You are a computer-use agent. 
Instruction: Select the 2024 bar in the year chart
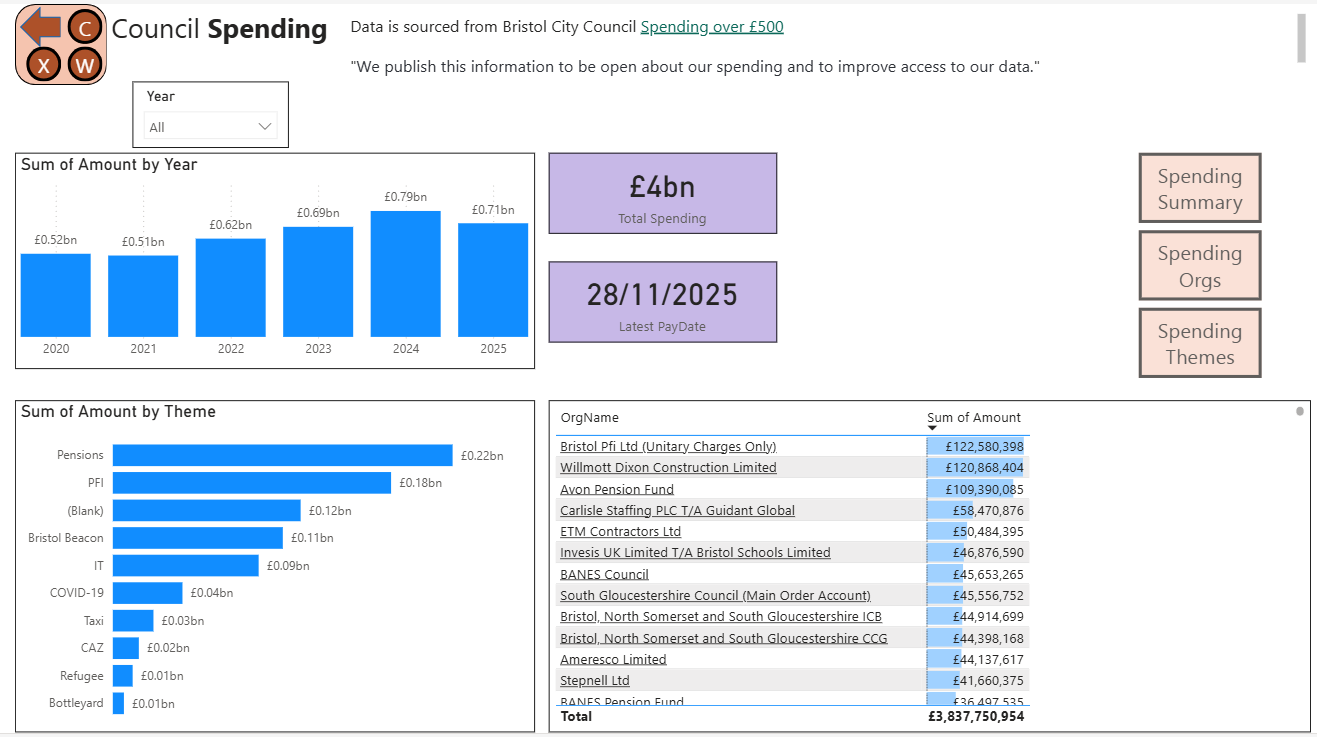point(405,274)
